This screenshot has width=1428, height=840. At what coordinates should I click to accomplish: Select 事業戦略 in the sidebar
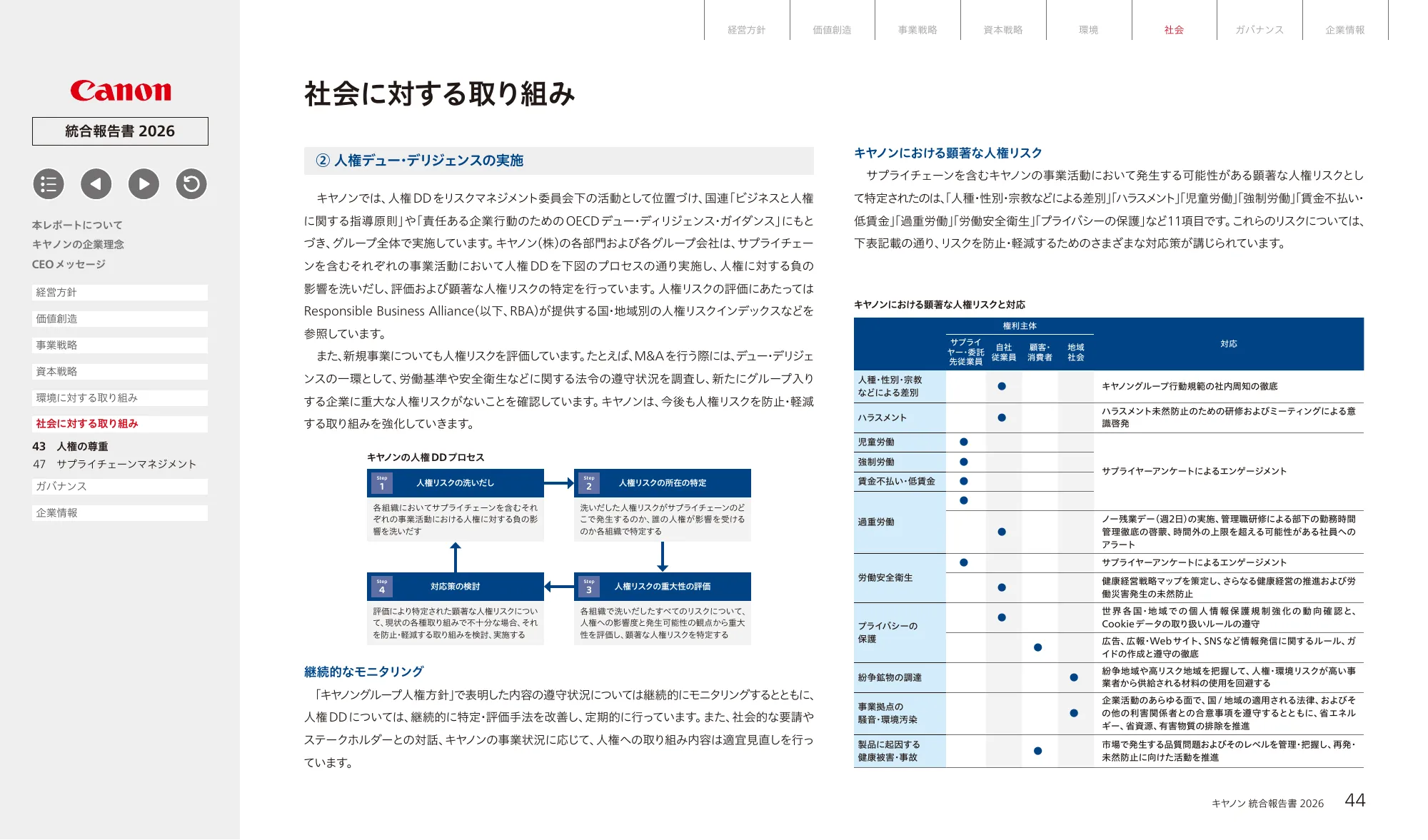(120, 345)
